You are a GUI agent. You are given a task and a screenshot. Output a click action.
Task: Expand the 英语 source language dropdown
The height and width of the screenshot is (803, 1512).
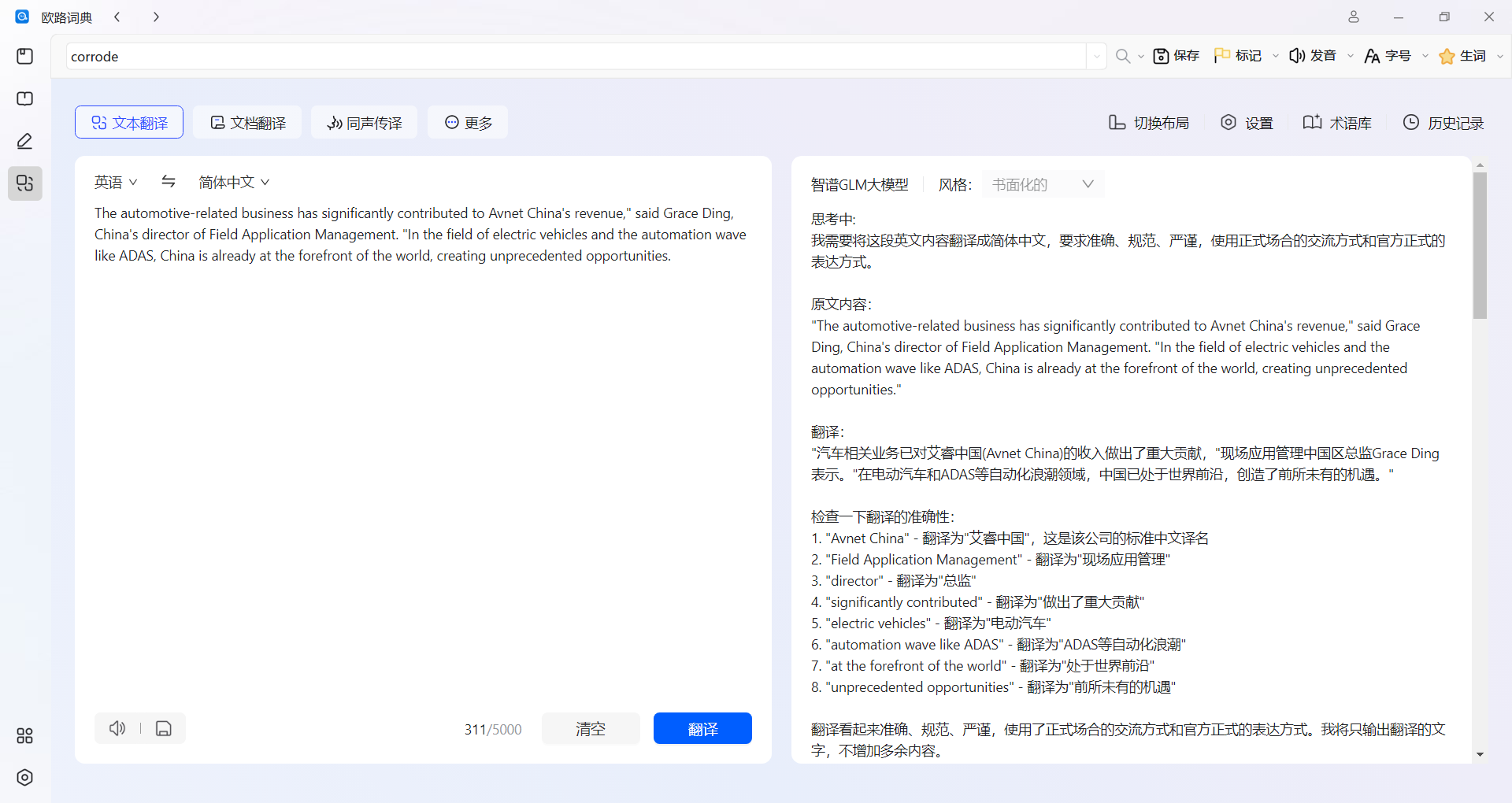116,182
